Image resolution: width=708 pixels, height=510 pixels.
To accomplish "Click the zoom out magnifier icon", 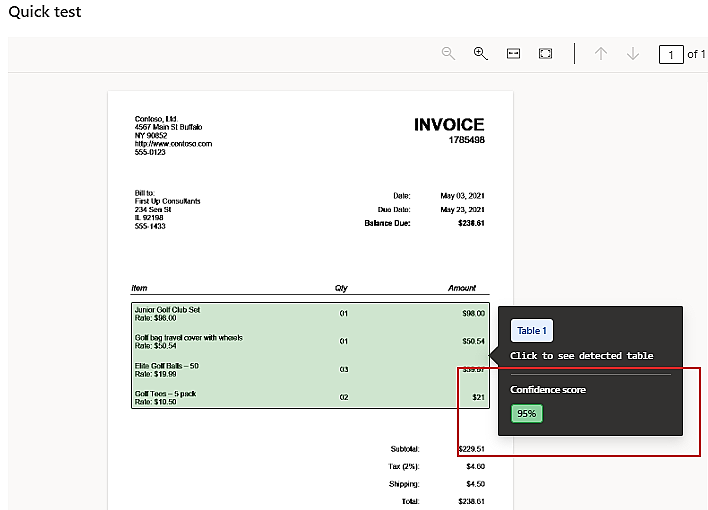I will [x=449, y=54].
